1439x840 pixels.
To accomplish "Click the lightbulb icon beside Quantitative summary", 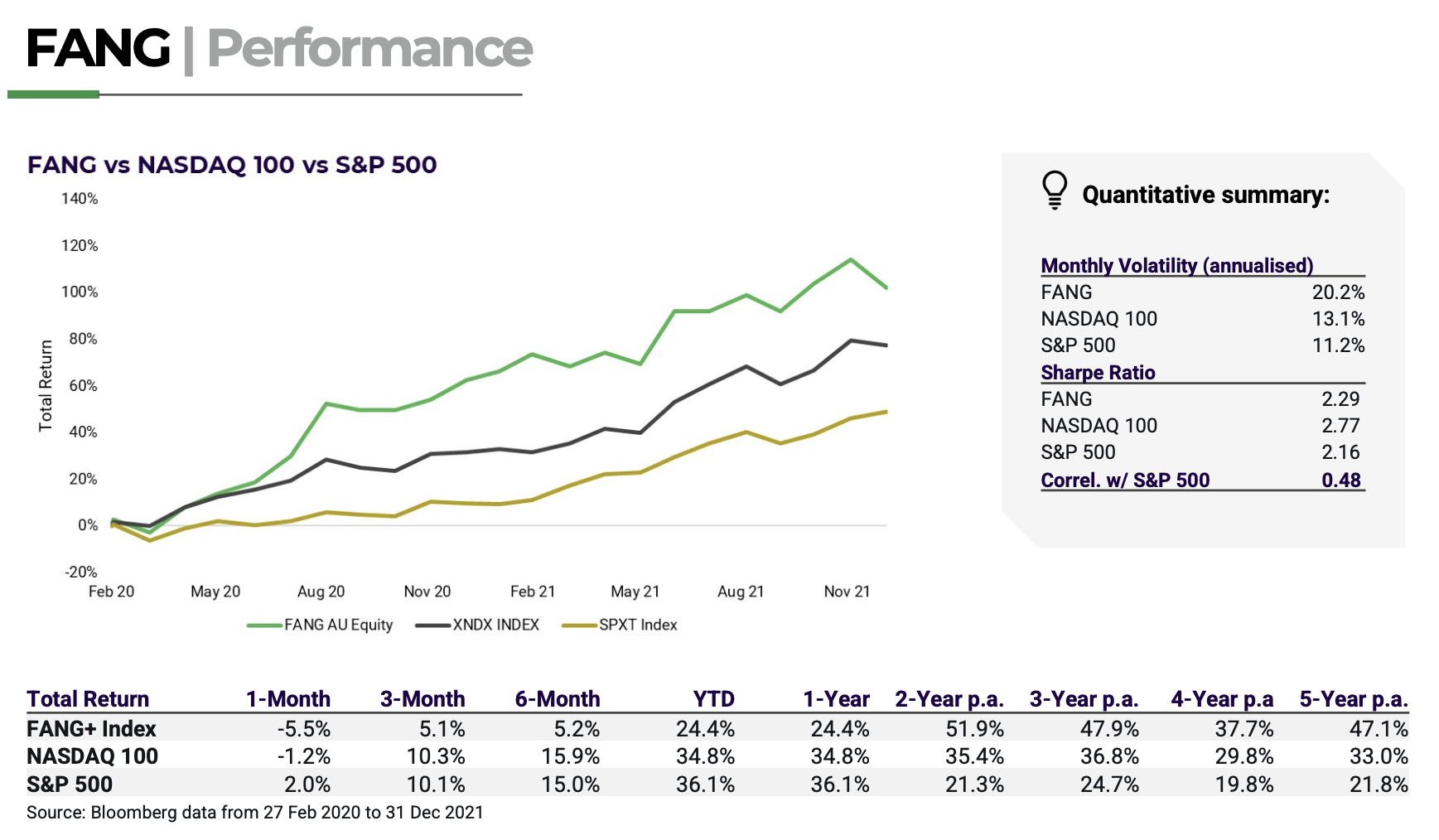I will tap(1054, 190).
